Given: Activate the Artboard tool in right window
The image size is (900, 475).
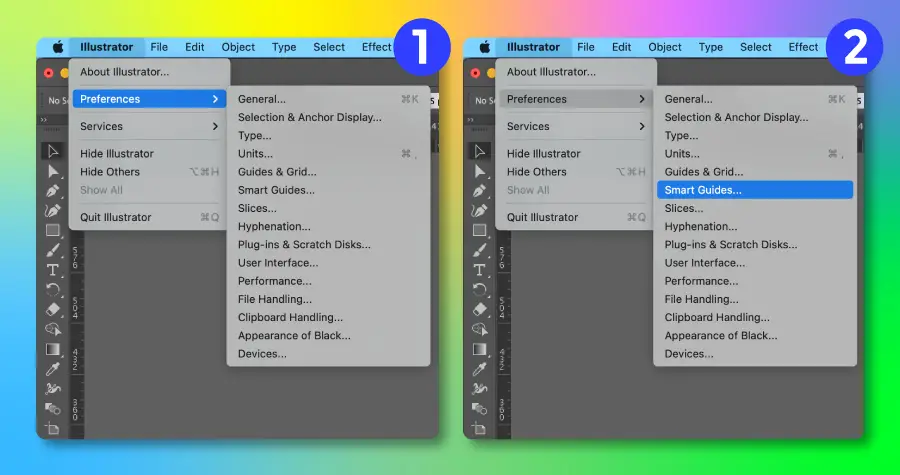Looking at the screenshot, I should click(480, 428).
